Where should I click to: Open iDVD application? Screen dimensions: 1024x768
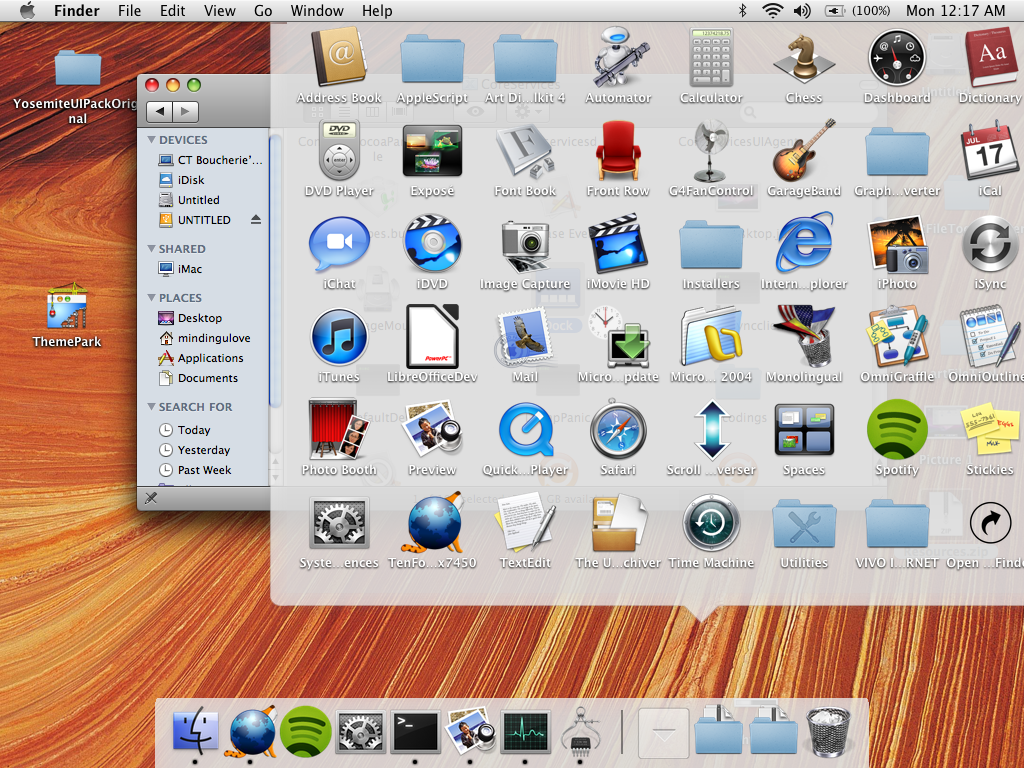(432, 245)
